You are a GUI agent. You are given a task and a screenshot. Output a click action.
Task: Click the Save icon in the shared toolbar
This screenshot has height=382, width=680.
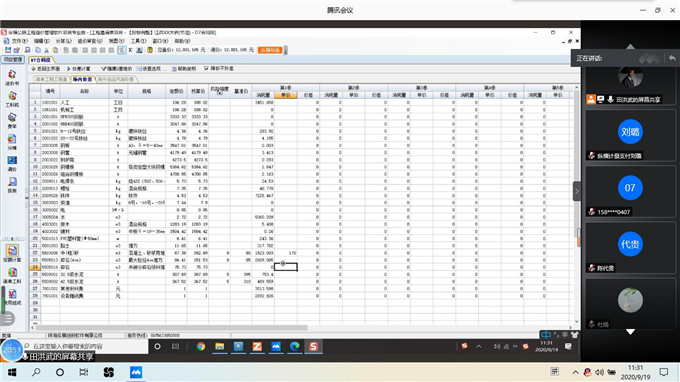8,50
